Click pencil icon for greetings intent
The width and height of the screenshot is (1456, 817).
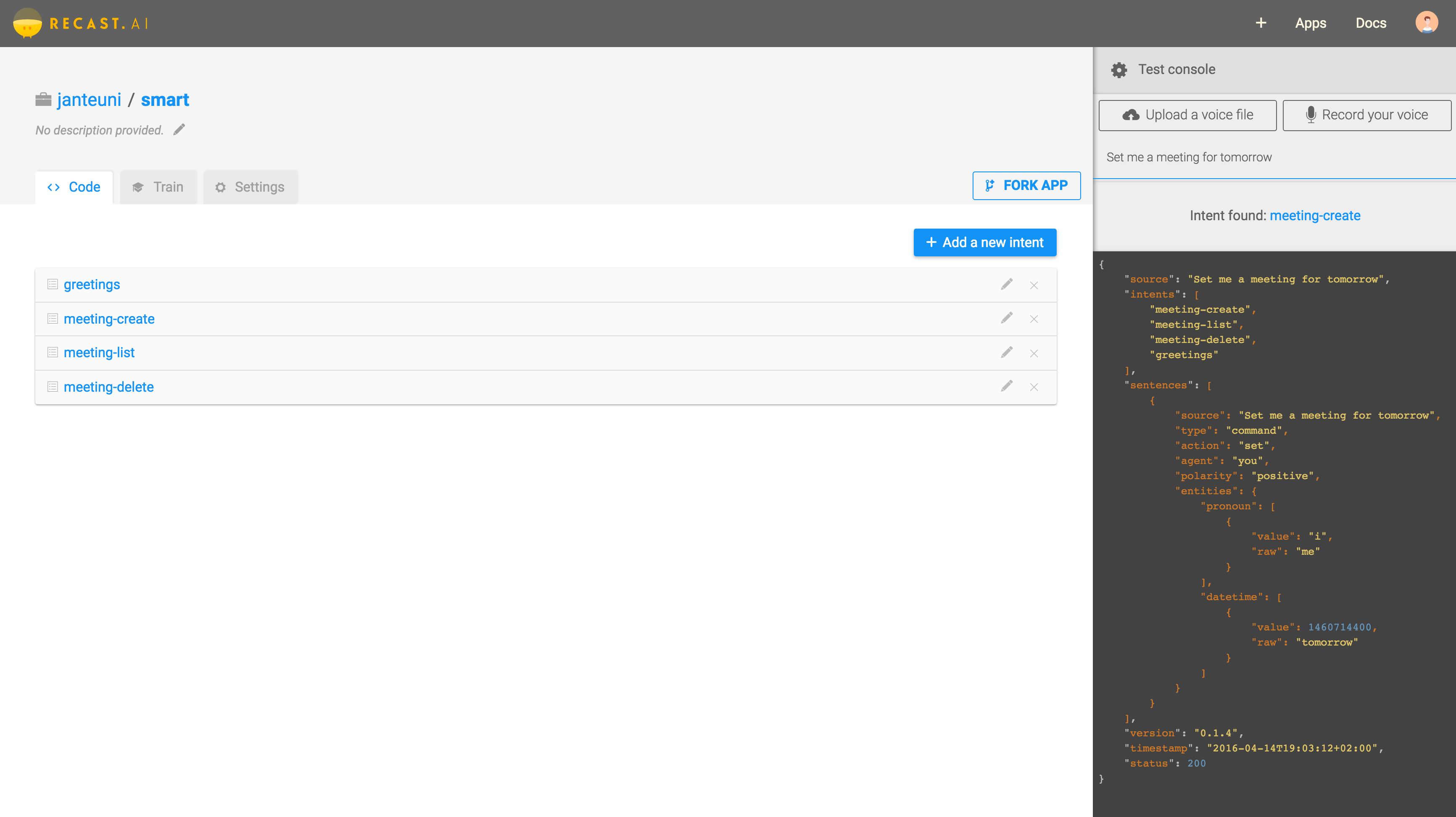(1007, 284)
